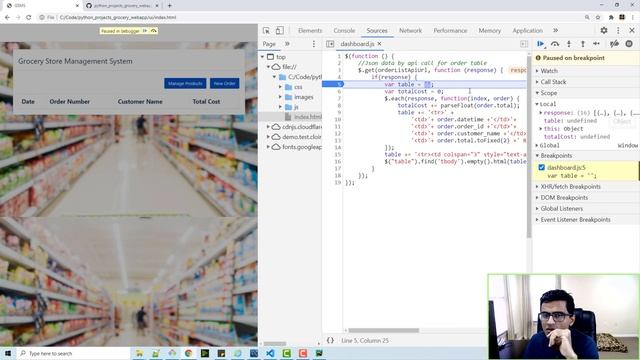640x360 pixels.
Task: Open Visual Studio Code from taskbar
Action: [270, 353]
